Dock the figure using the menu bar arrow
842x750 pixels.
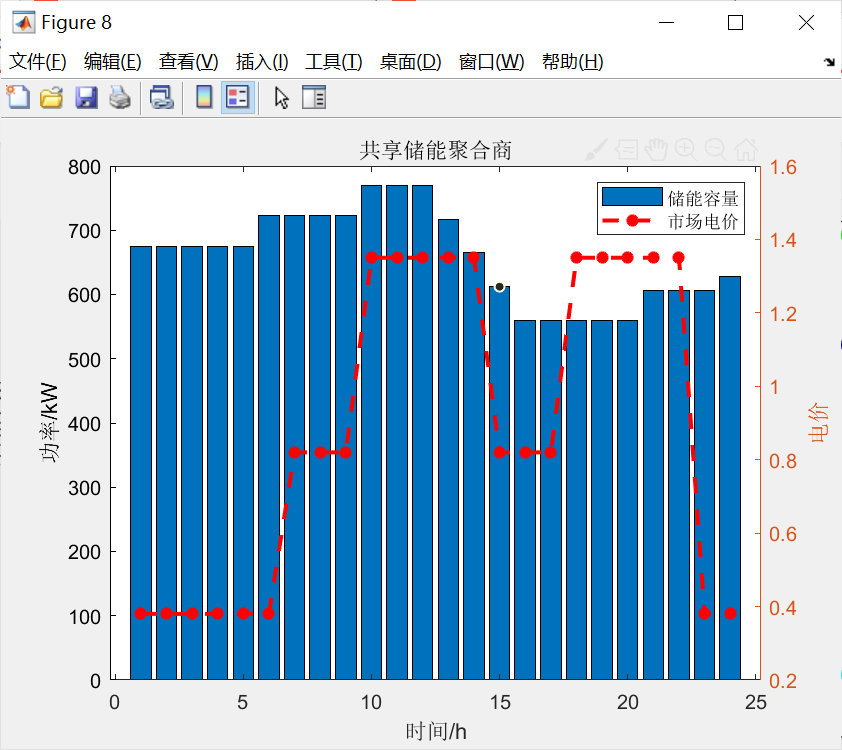click(x=829, y=62)
